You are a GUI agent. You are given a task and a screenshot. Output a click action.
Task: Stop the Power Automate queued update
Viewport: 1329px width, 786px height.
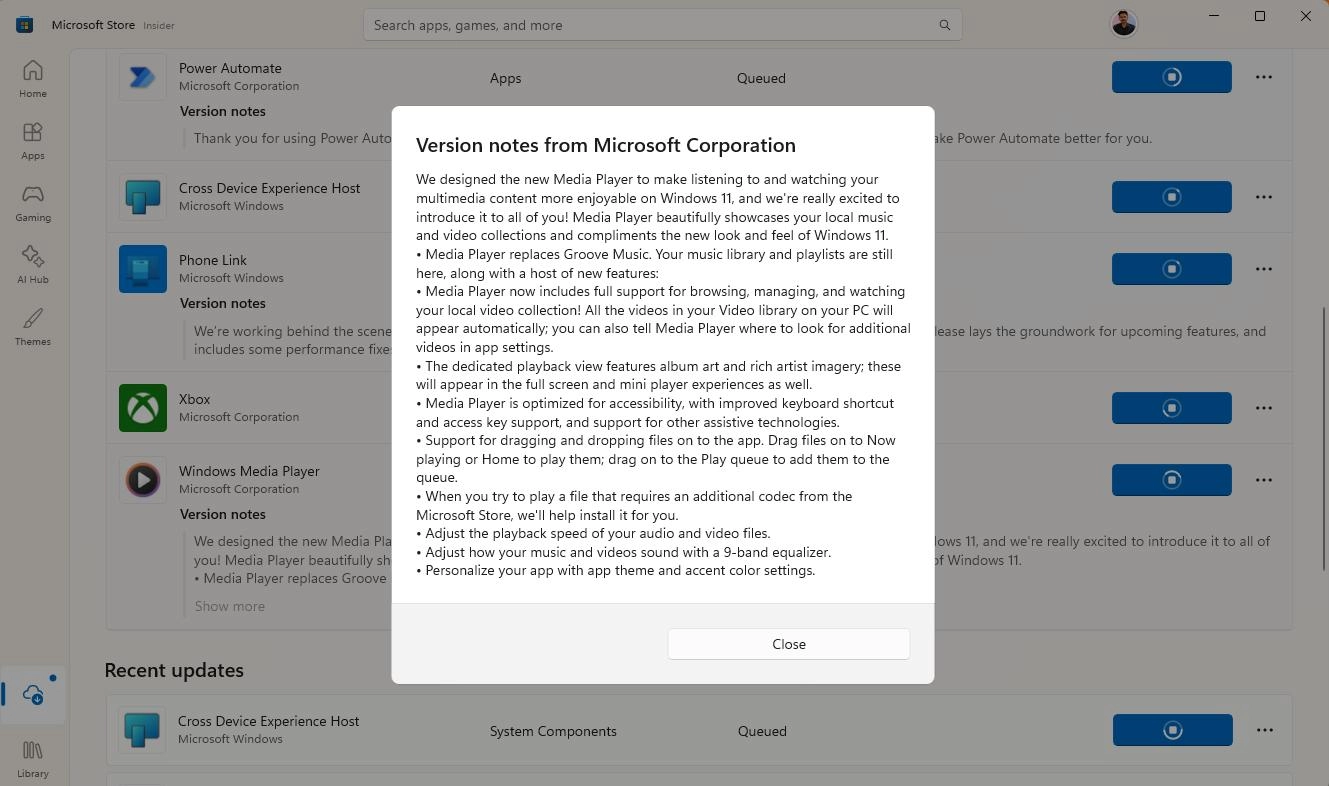(x=1171, y=77)
